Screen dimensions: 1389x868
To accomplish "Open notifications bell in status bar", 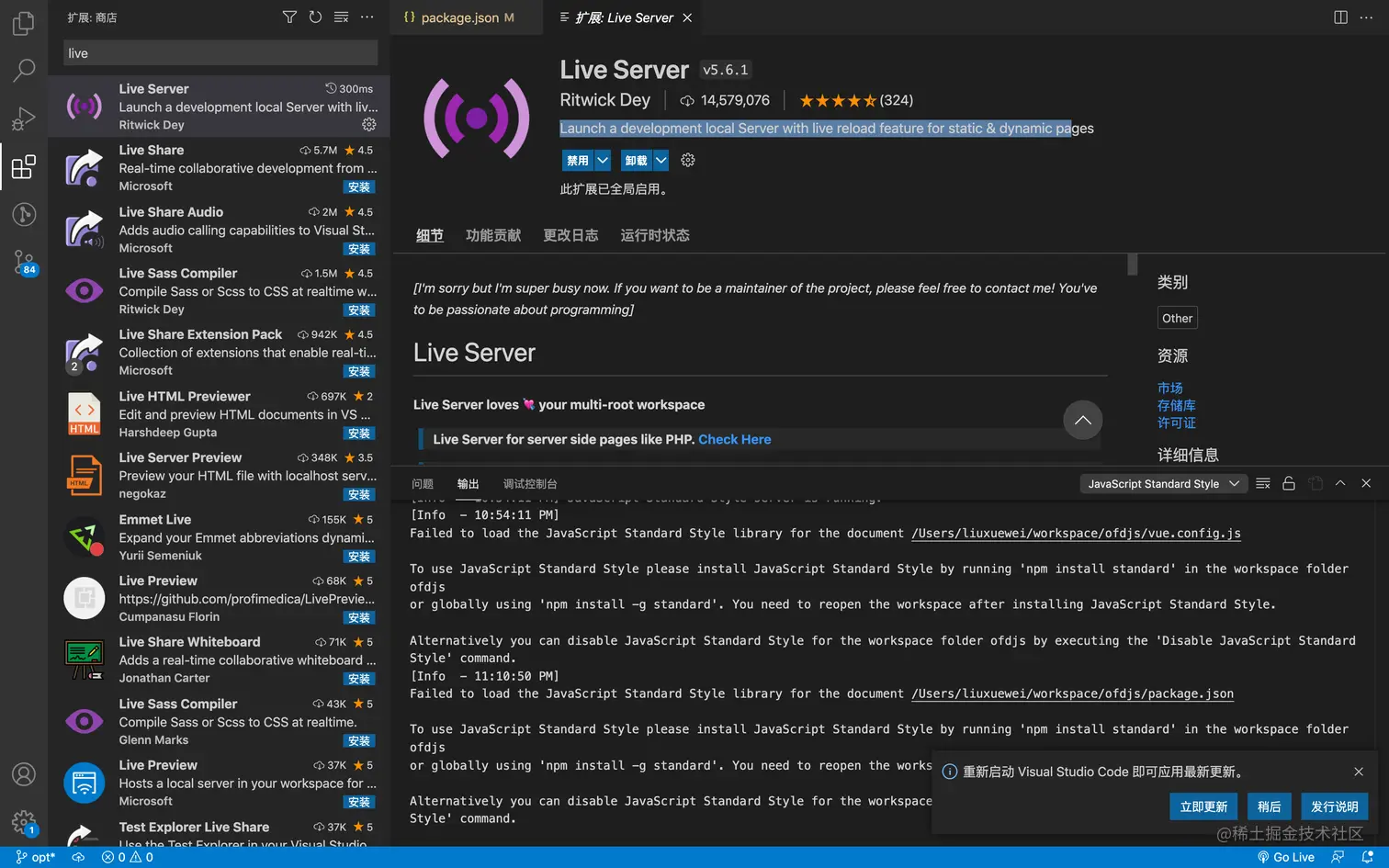I will pyautogui.click(x=1367, y=857).
